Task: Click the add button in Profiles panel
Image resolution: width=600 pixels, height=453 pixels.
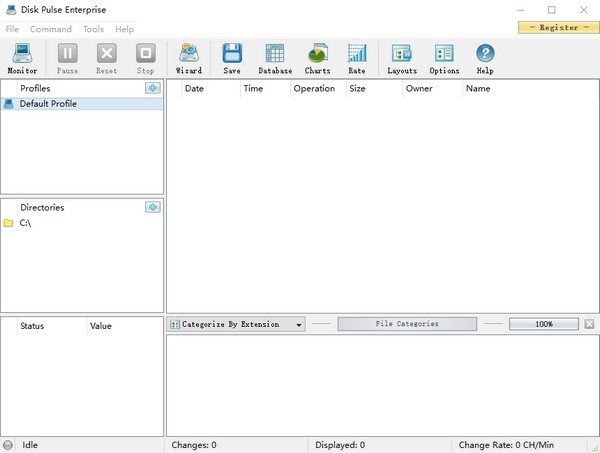Action: [152, 88]
